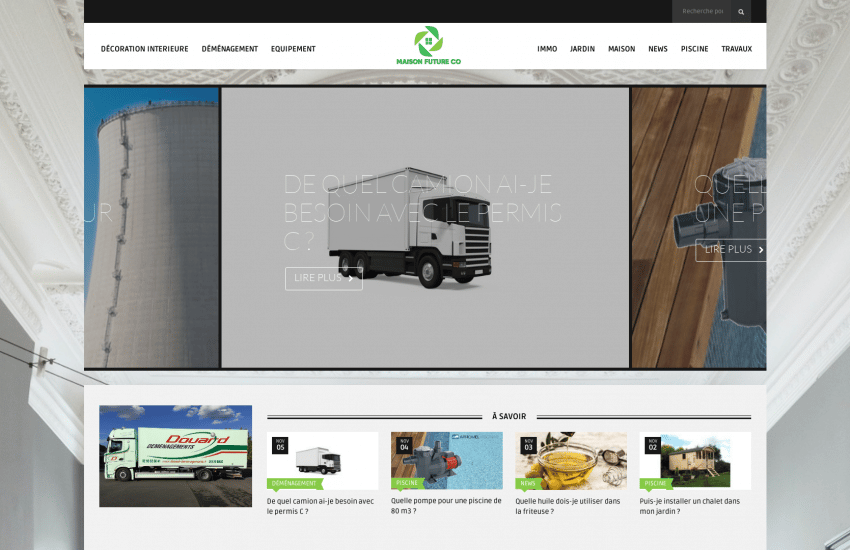Screen dimensions: 850x550
Task: Open the Déménagement menu item
Action: point(229,49)
